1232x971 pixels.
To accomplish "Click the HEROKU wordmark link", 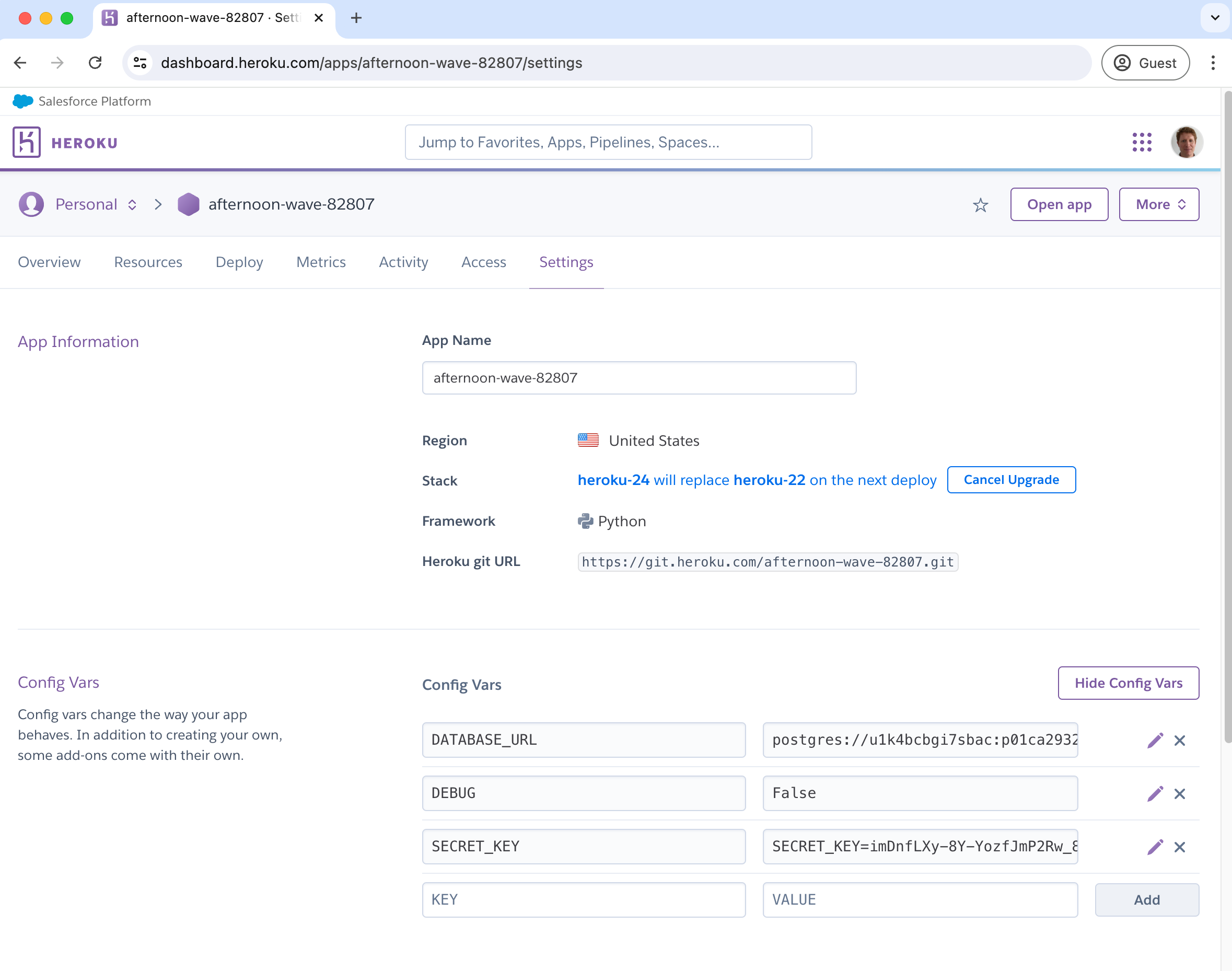I will click(x=85, y=143).
